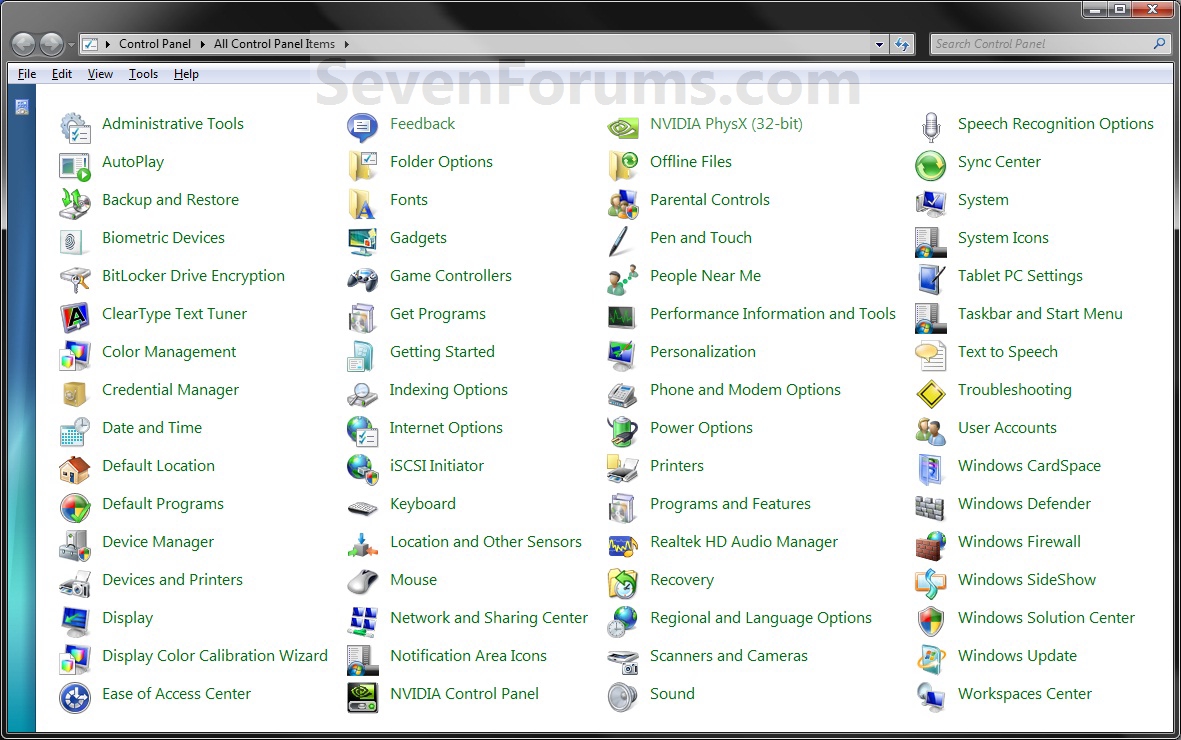Open the View menu
The height and width of the screenshot is (740, 1181).
100,73
